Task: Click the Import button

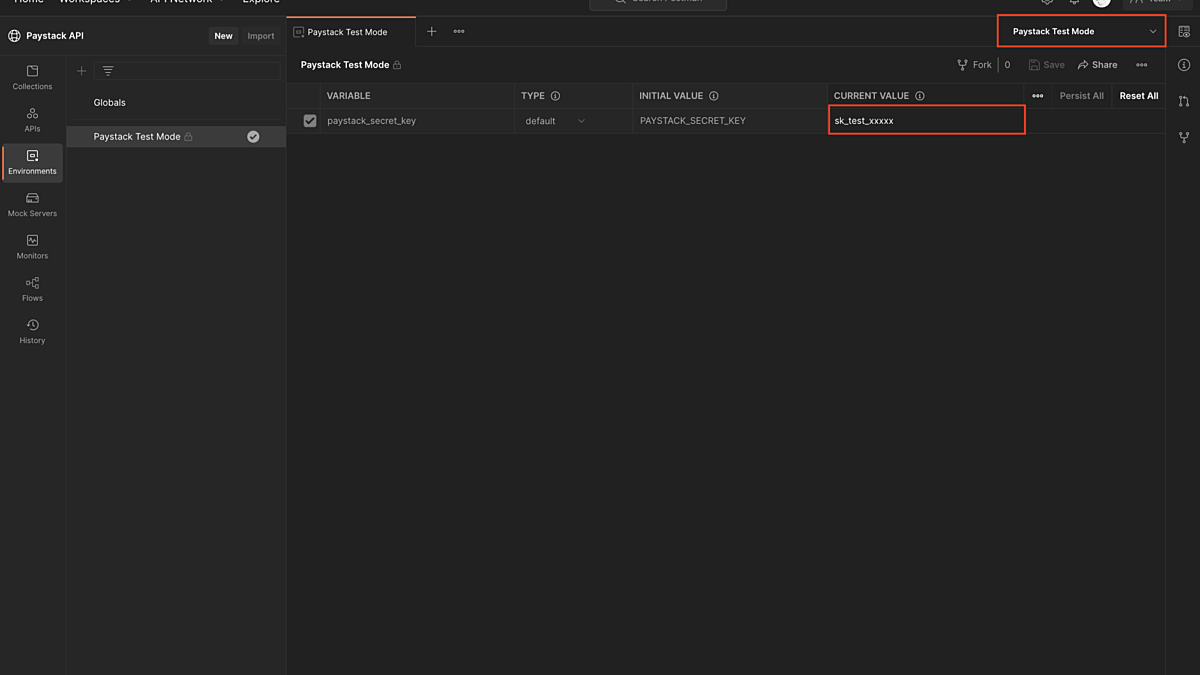Action: pos(261,36)
